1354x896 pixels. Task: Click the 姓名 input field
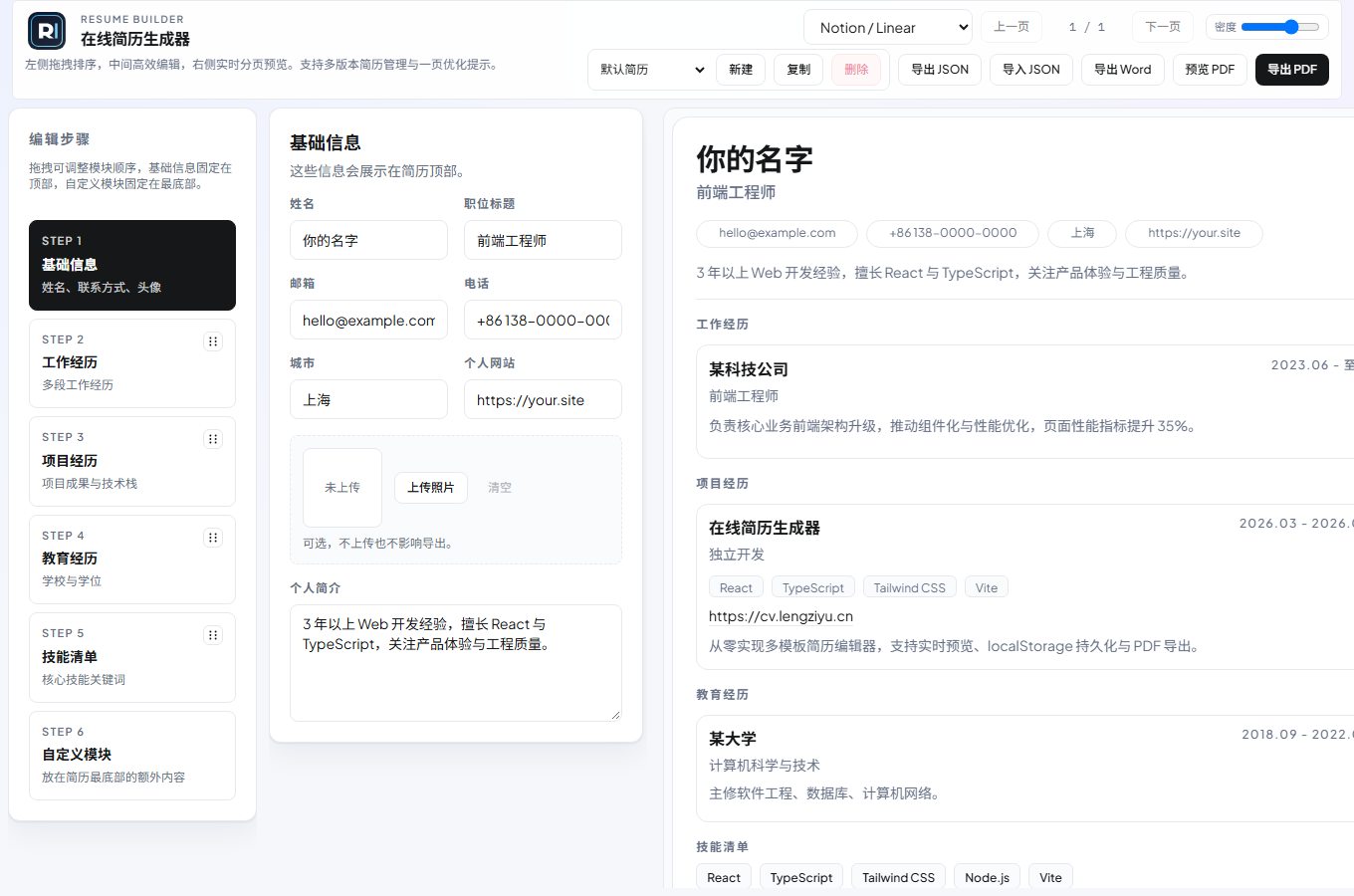[x=368, y=241]
